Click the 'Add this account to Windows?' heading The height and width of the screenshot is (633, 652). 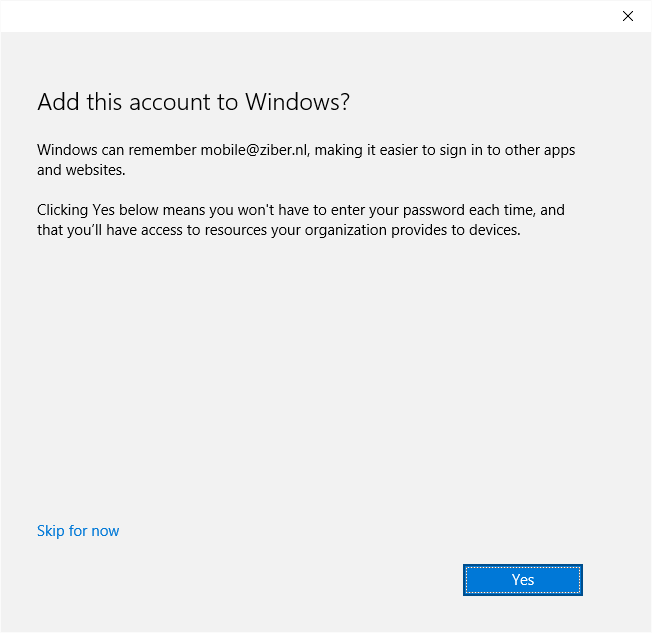(193, 102)
